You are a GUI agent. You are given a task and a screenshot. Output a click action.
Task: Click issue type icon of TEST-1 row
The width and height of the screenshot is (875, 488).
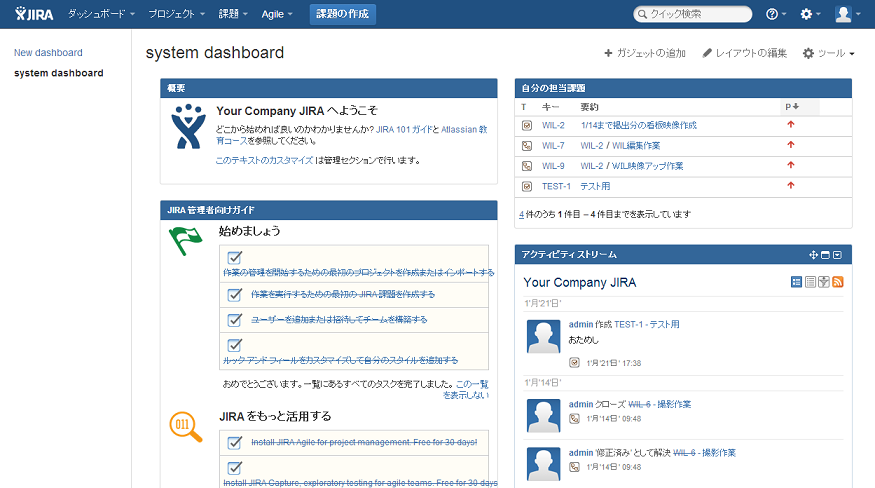[x=527, y=186]
